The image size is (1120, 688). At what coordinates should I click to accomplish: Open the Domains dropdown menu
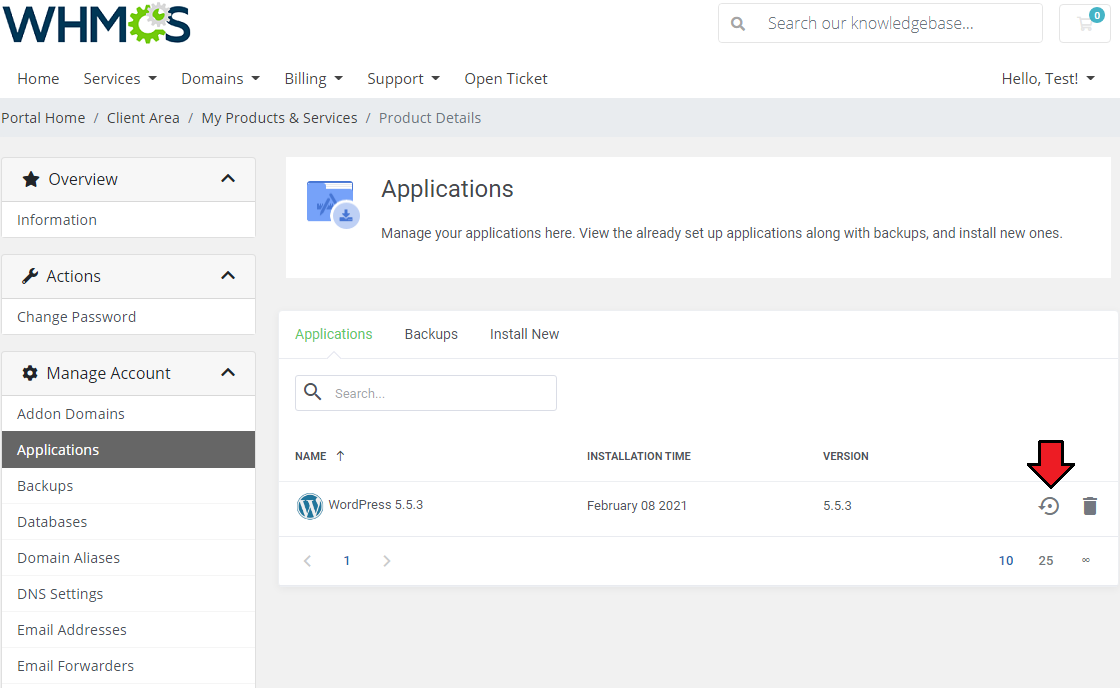pyautogui.click(x=221, y=79)
